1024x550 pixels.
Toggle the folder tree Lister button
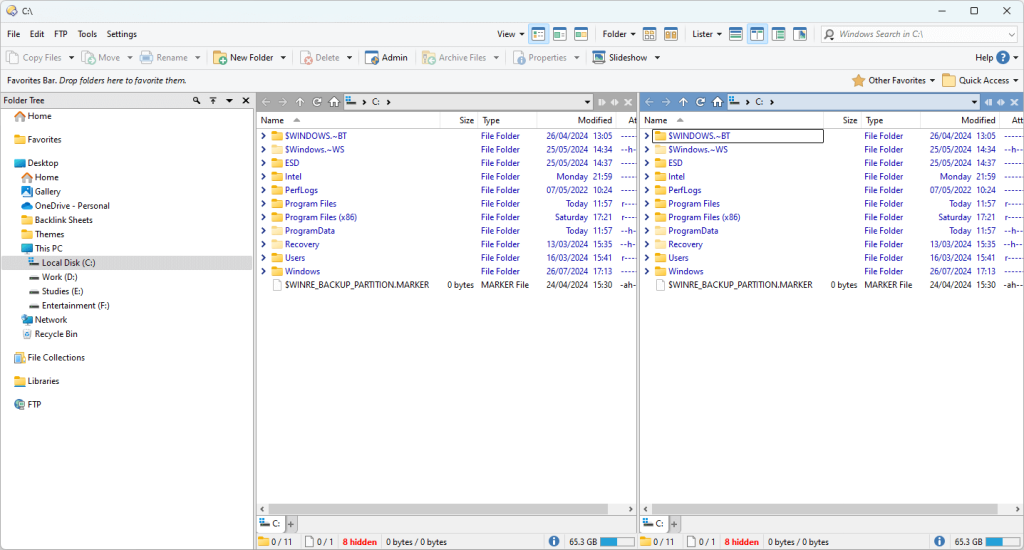tap(779, 34)
